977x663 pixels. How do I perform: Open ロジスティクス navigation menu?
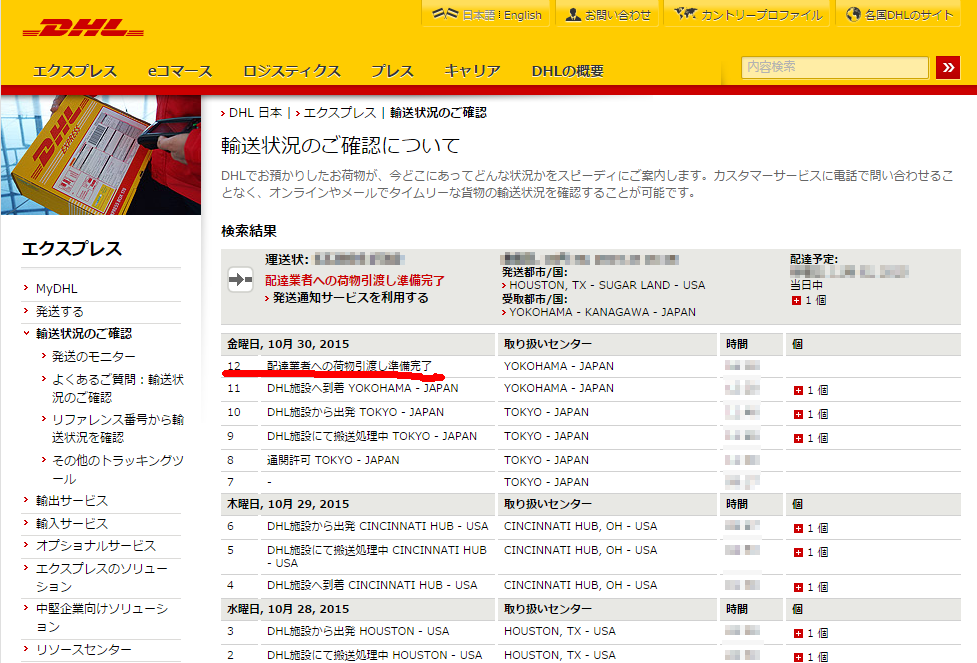pyautogui.click(x=292, y=71)
